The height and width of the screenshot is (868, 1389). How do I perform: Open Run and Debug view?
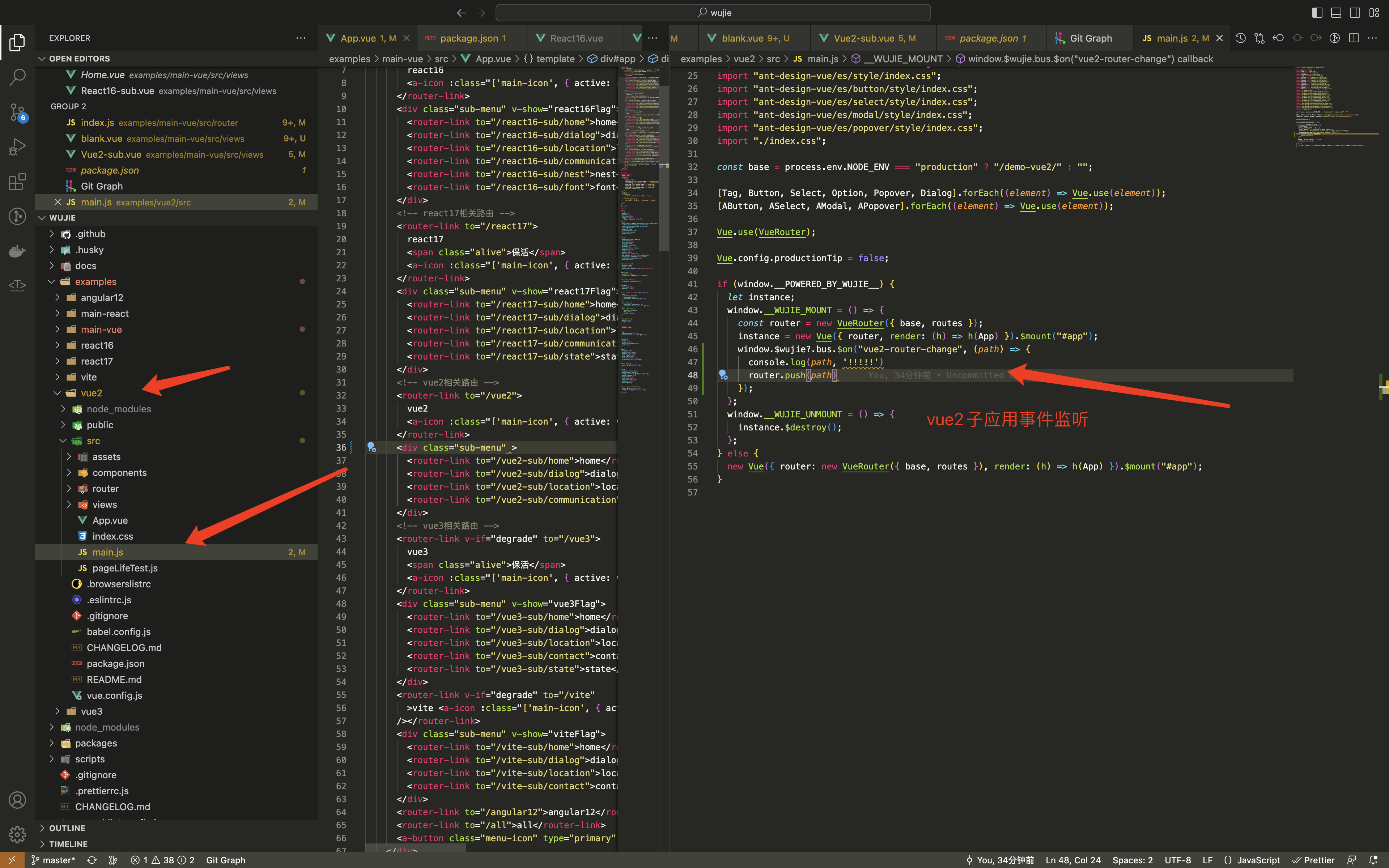pyautogui.click(x=17, y=147)
